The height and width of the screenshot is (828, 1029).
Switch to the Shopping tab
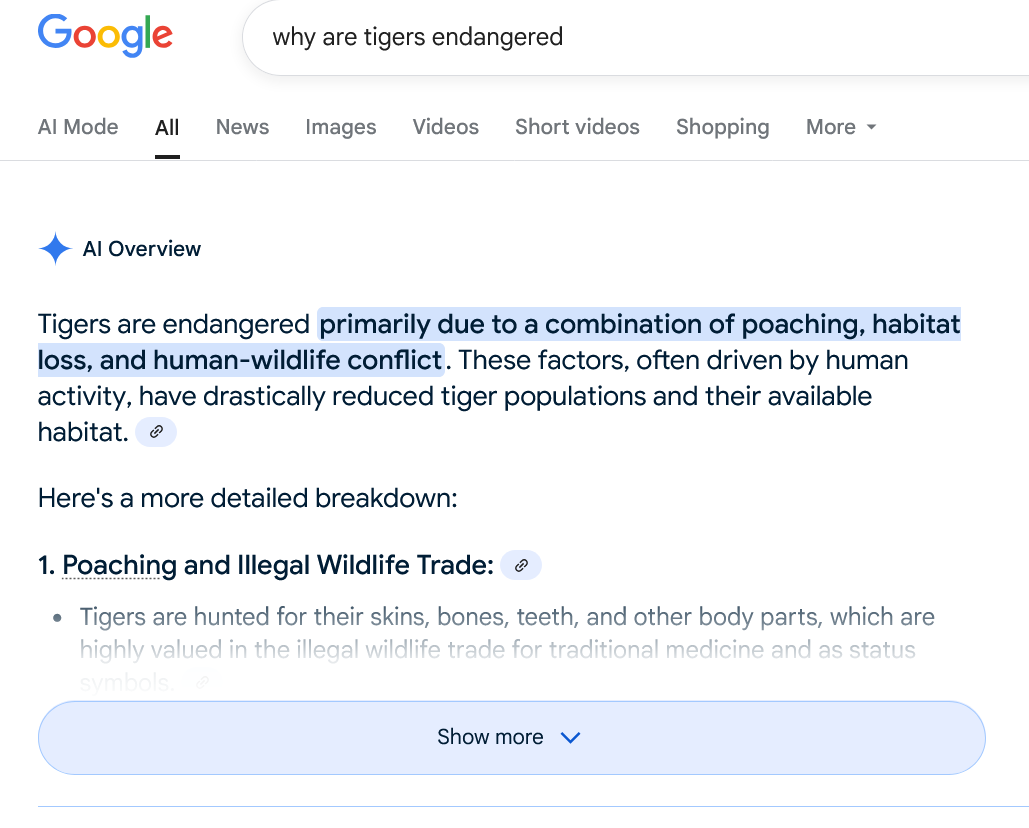tap(723, 127)
